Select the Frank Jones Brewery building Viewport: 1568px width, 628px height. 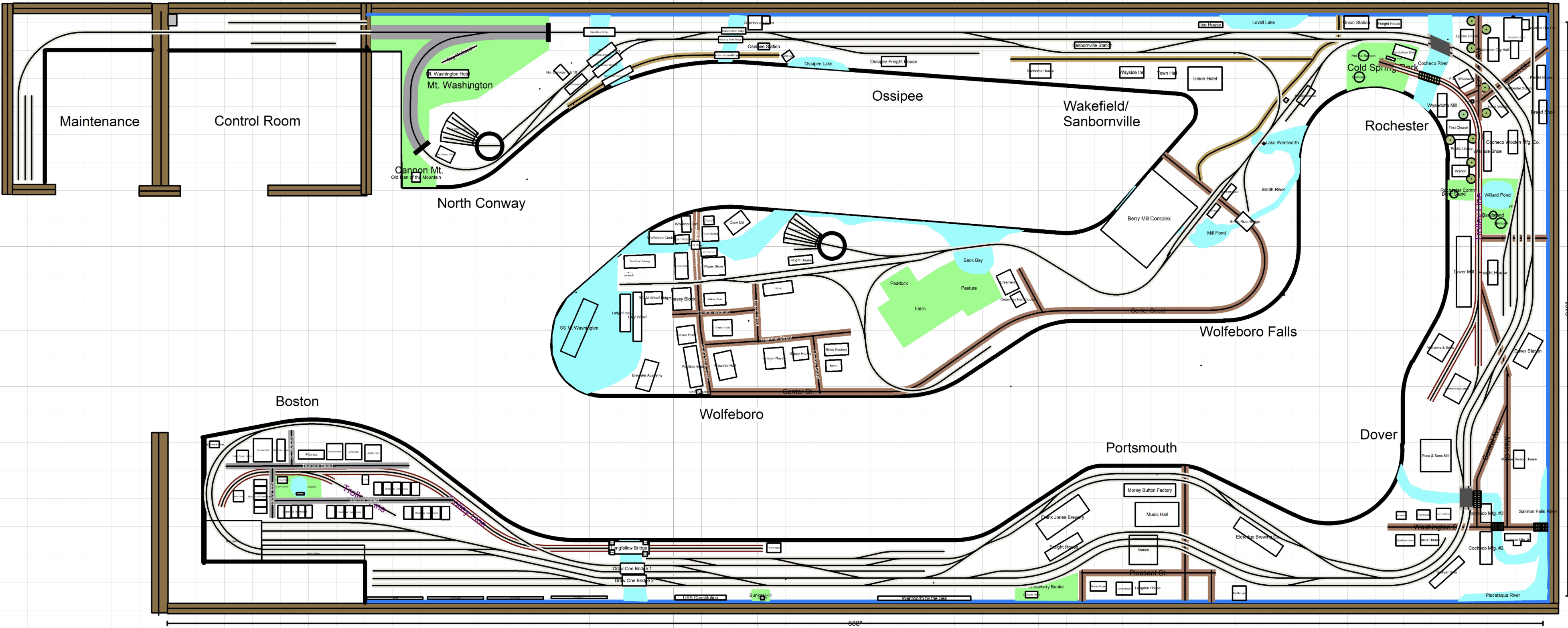click(1063, 517)
